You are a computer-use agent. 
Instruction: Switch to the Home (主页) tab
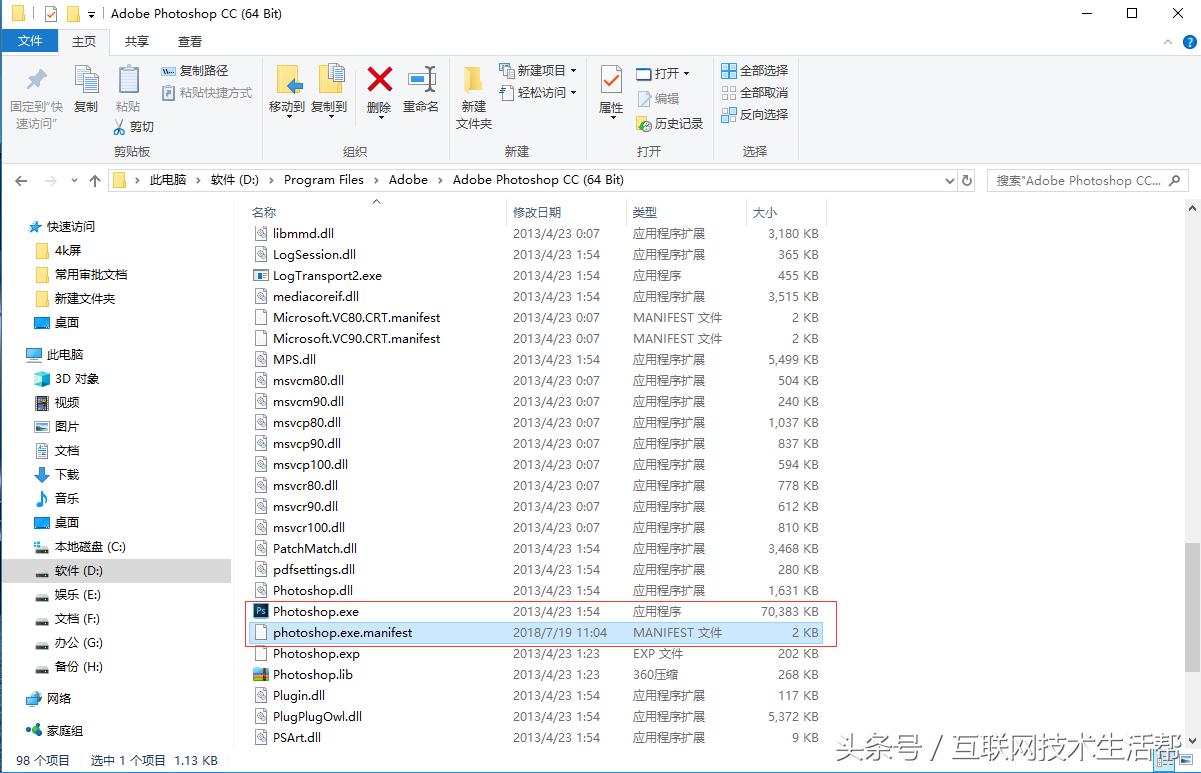click(84, 41)
